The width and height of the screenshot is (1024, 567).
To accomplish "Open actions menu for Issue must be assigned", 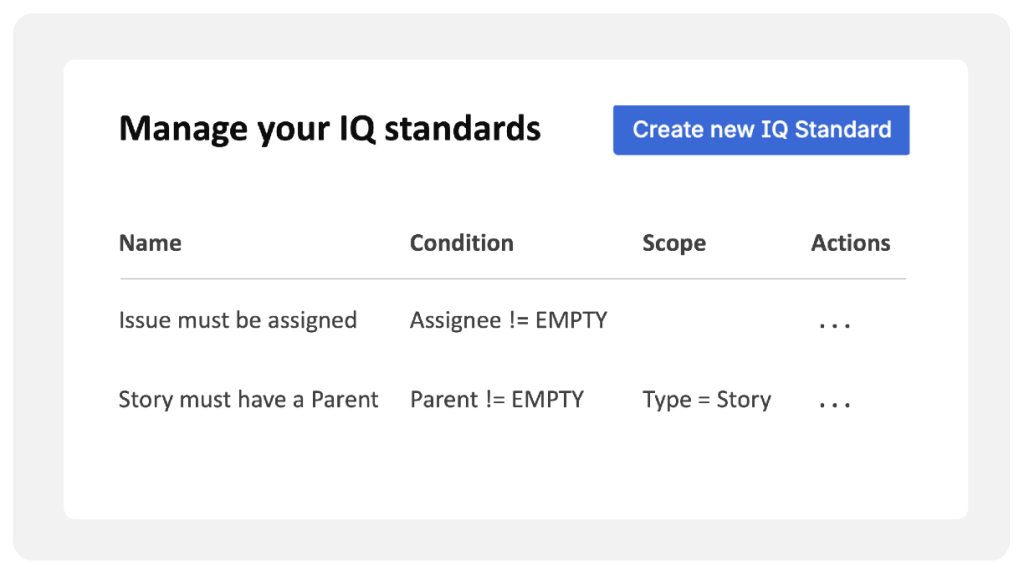I will coord(834,324).
